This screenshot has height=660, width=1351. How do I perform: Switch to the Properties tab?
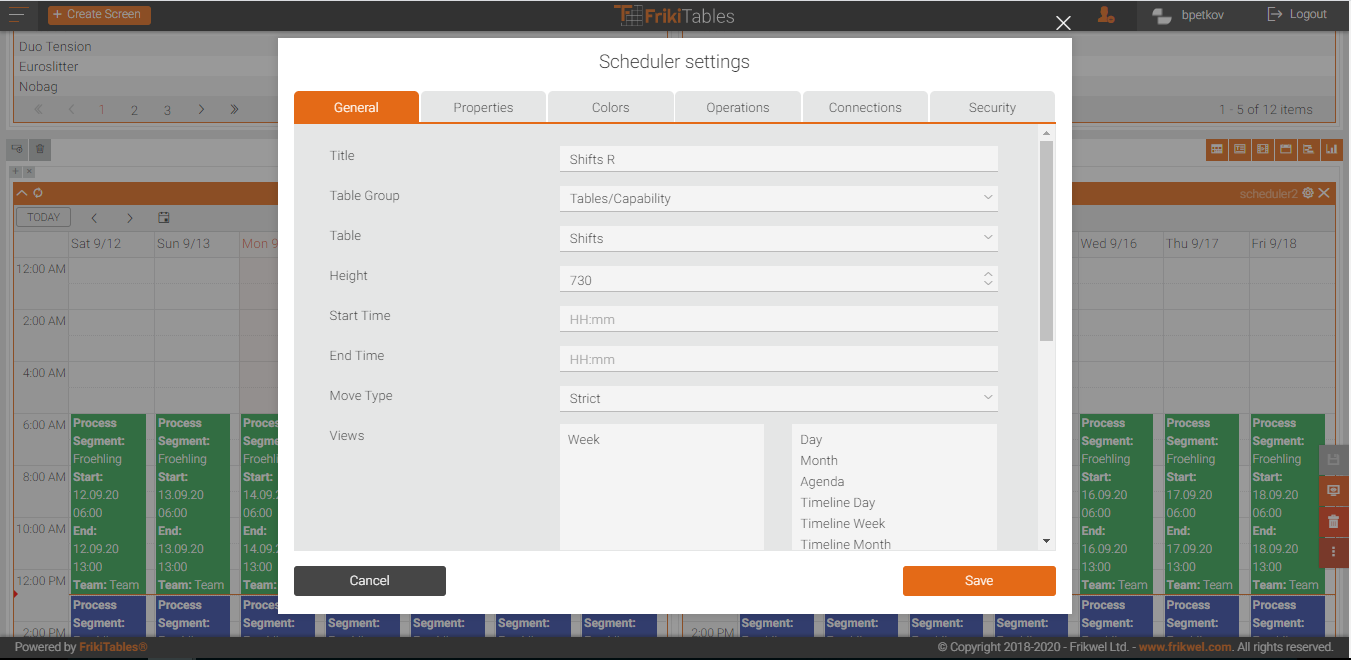[x=483, y=107]
